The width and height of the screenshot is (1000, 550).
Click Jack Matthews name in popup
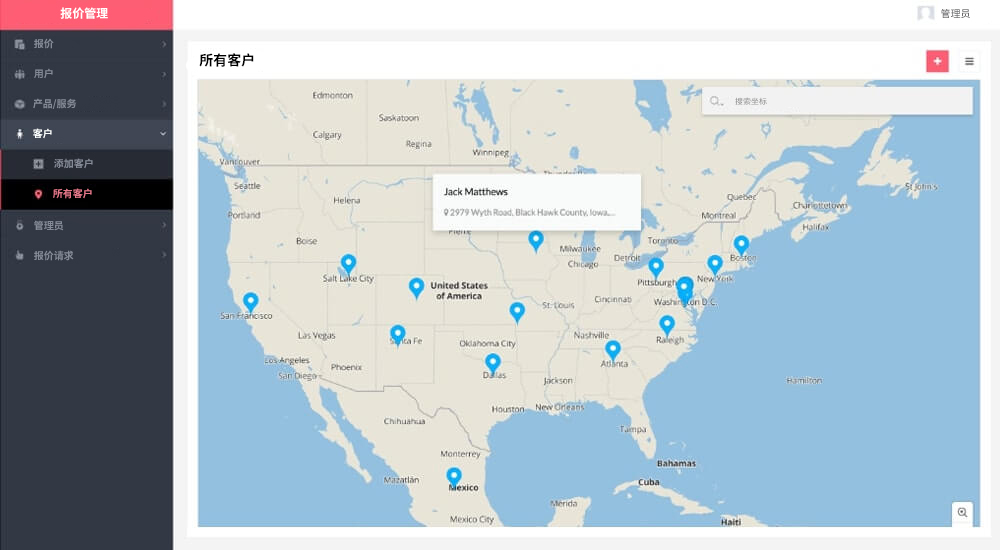pyautogui.click(x=476, y=191)
